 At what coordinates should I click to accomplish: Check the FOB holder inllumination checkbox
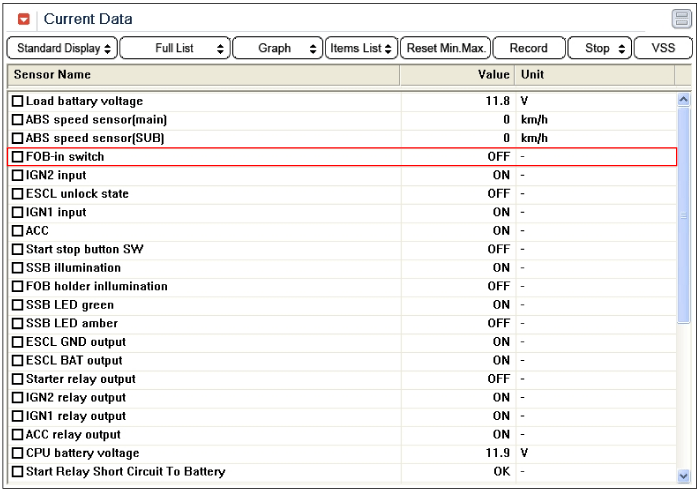[x=17, y=286]
